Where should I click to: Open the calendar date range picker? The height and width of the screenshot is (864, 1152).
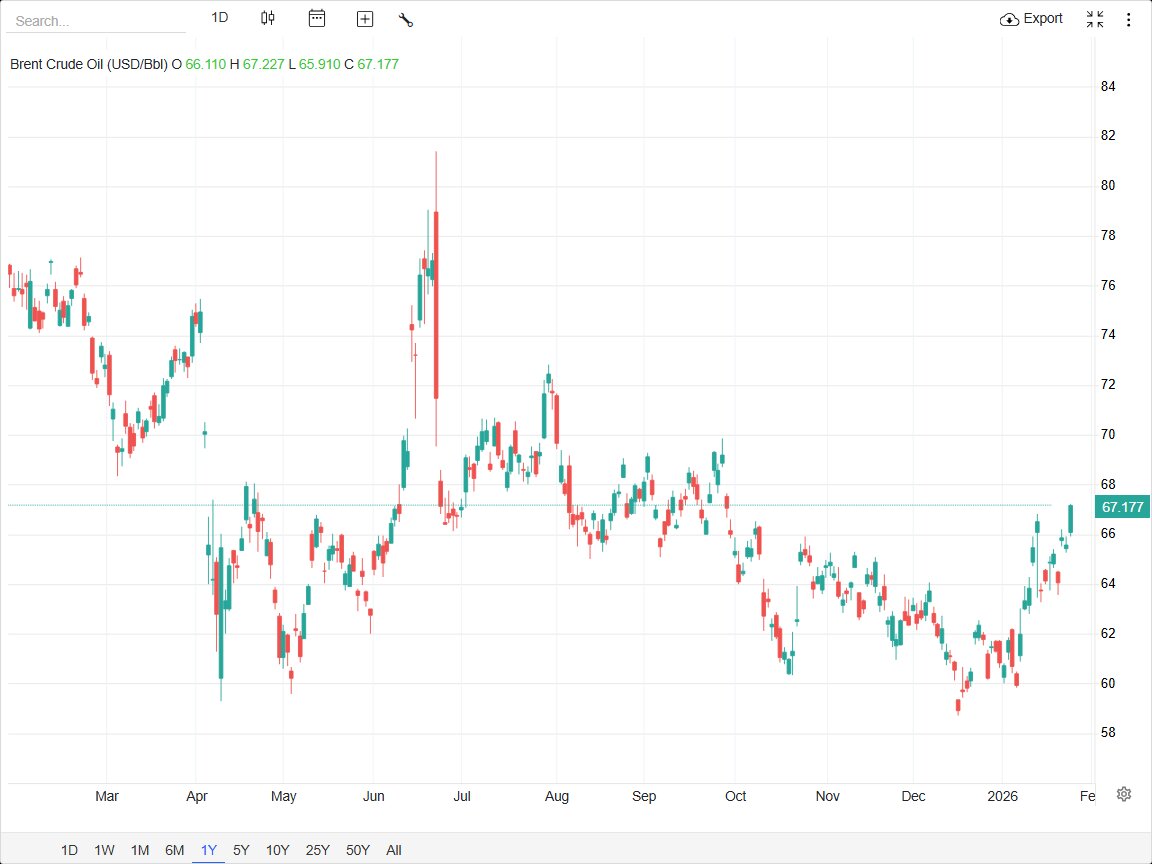pyautogui.click(x=317, y=18)
